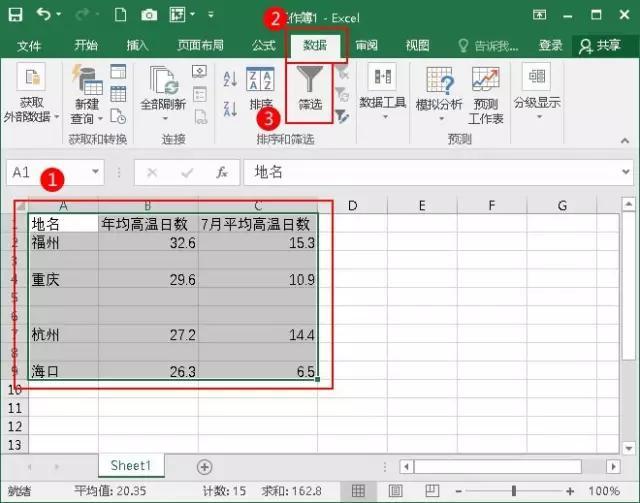640x503 pixels.
Task: Click the connection Properties icon
Action: pyautogui.click(x=200, y=94)
